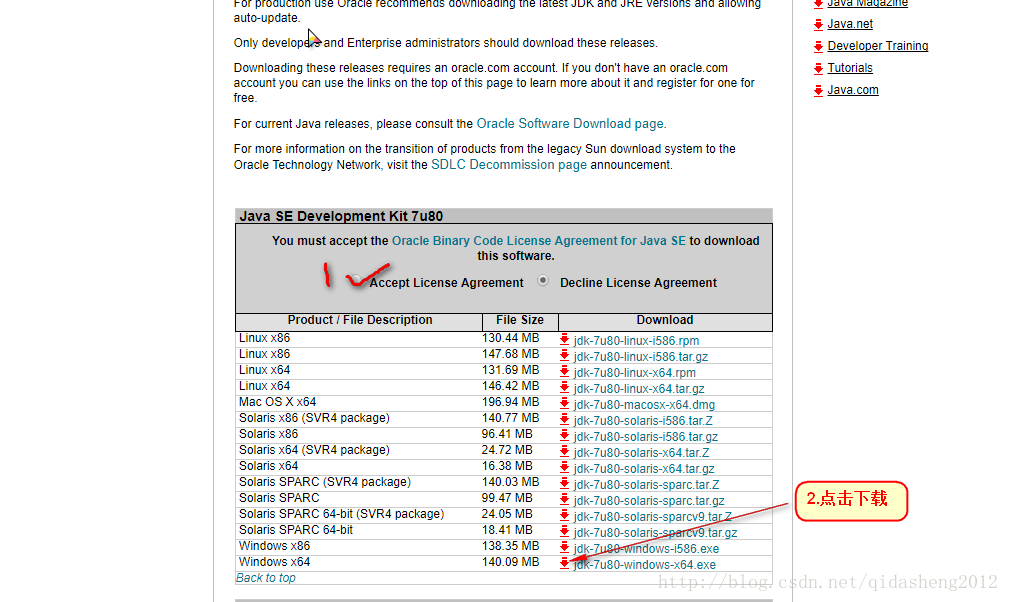Click the 196.94 MB file size cell
The height and width of the screenshot is (602, 1009).
(510, 401)
